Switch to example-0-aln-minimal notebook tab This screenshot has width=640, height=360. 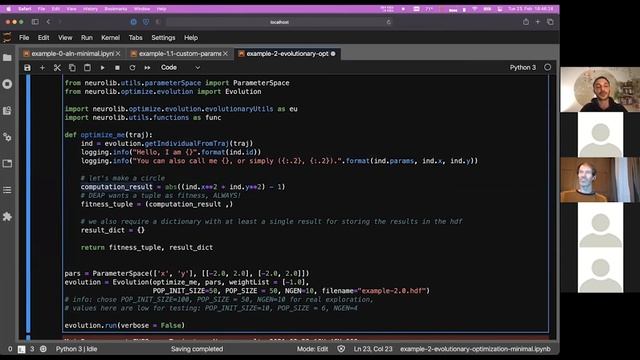point(72,54)
